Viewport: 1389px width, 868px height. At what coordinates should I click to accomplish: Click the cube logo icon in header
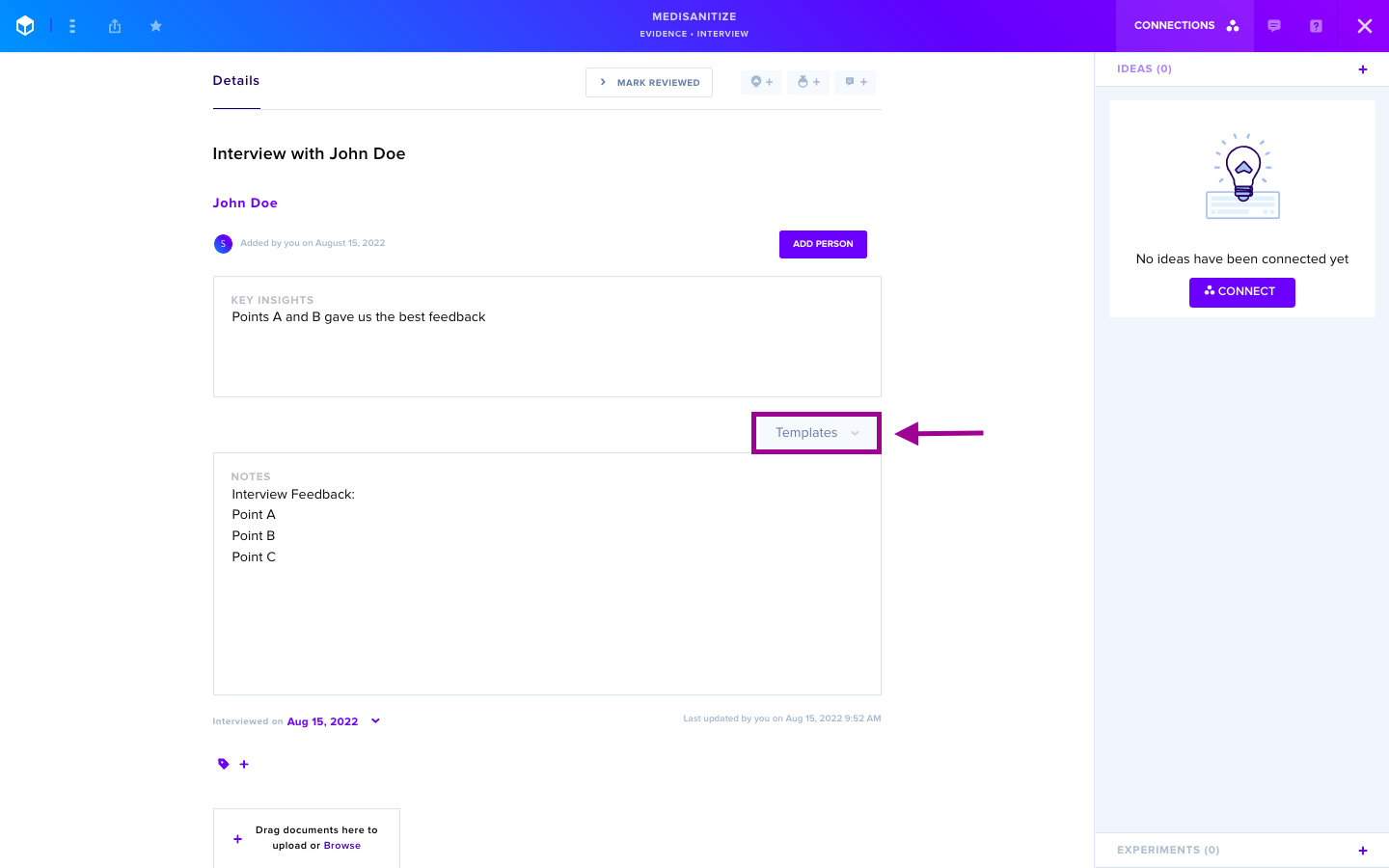coord(25,26)
